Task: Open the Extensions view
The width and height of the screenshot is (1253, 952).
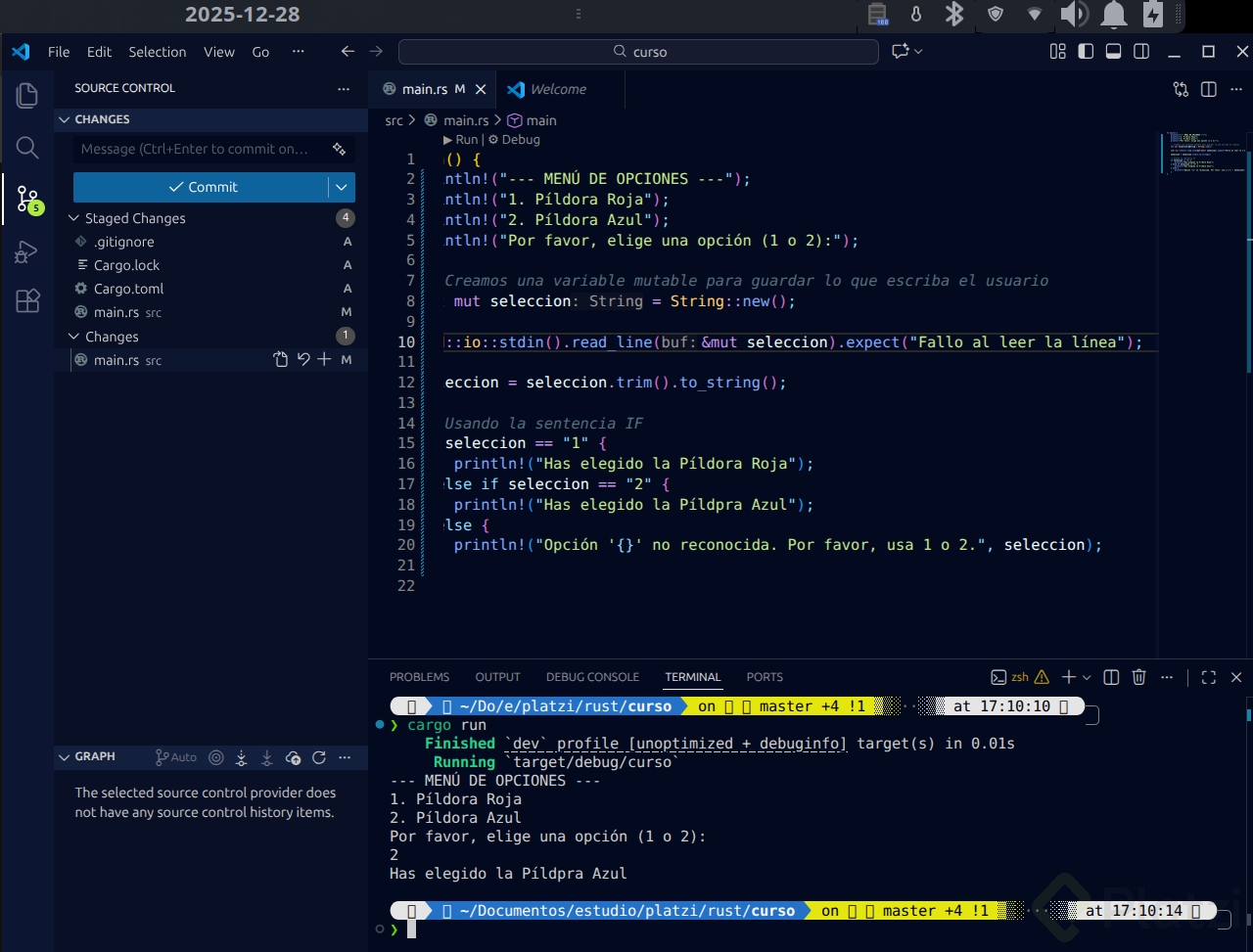Action: click(x=27, y=300)
